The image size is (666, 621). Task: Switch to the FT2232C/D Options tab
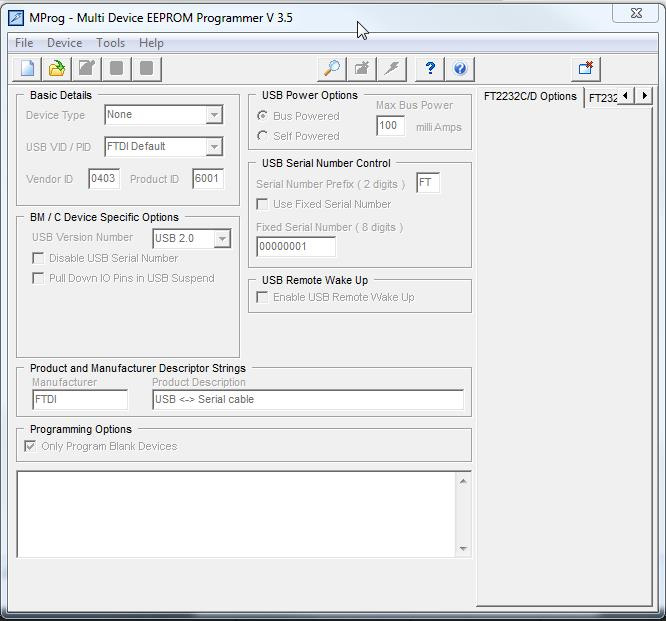(530, 97)
